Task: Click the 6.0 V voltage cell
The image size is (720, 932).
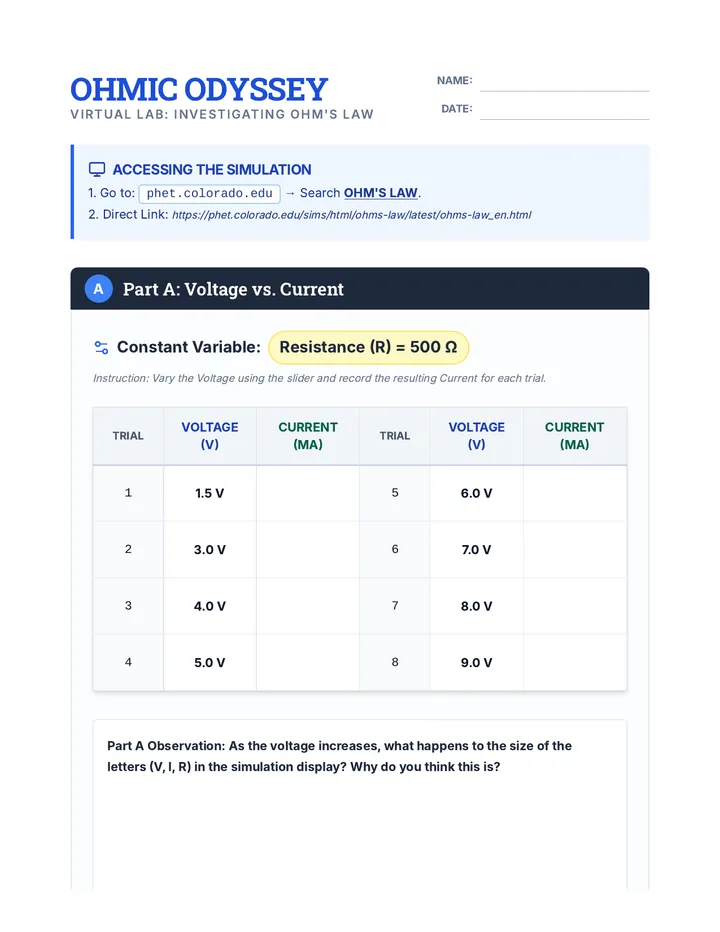Action: point(476,493)
